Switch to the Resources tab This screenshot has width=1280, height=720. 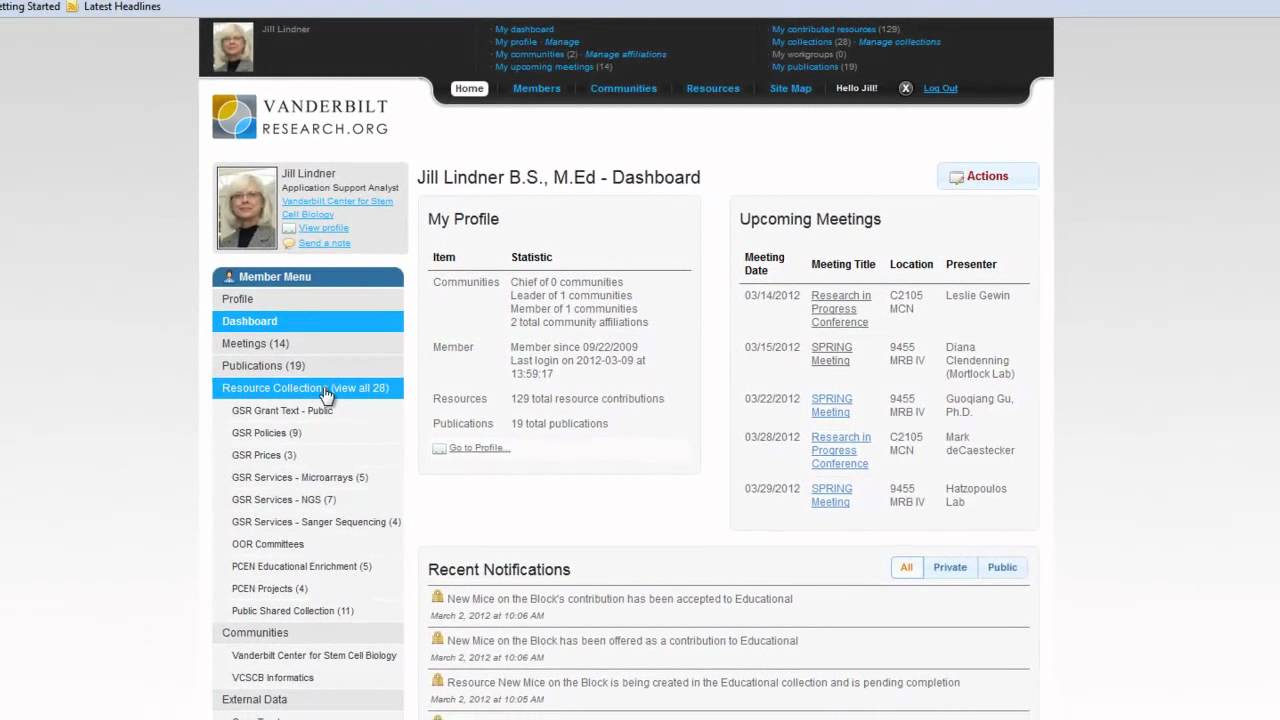point(713,88)
